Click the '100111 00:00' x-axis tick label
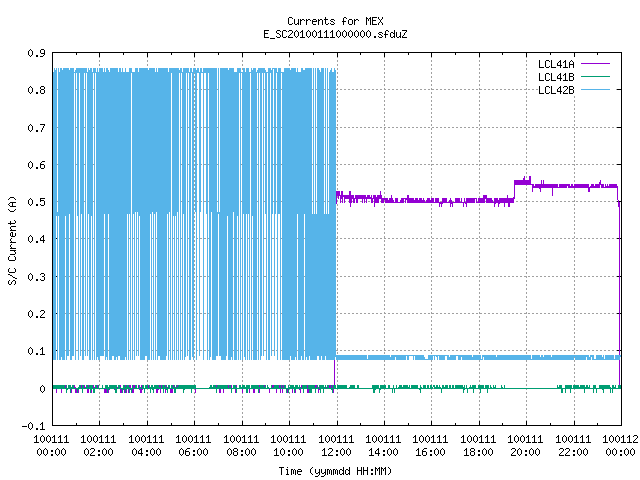The width and height of the screenshot is (640, 480). tap(51, 446)
